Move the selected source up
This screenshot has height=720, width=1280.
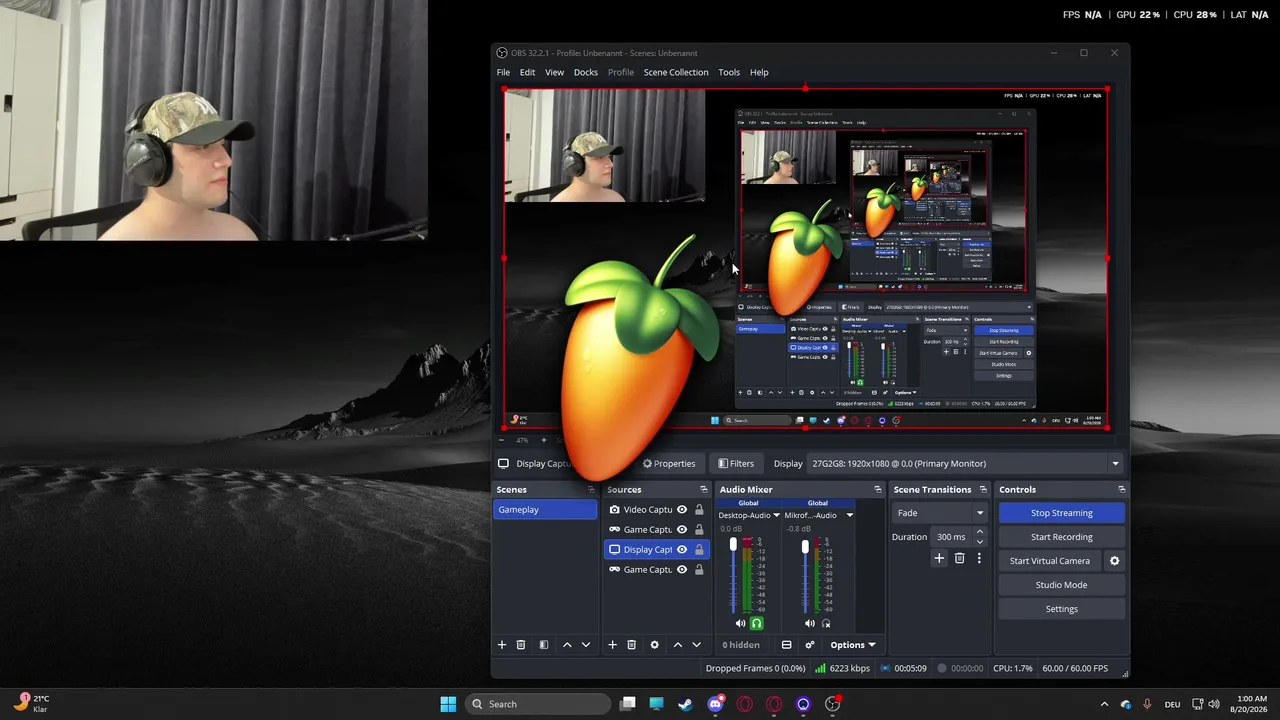(x=678, y=645)
